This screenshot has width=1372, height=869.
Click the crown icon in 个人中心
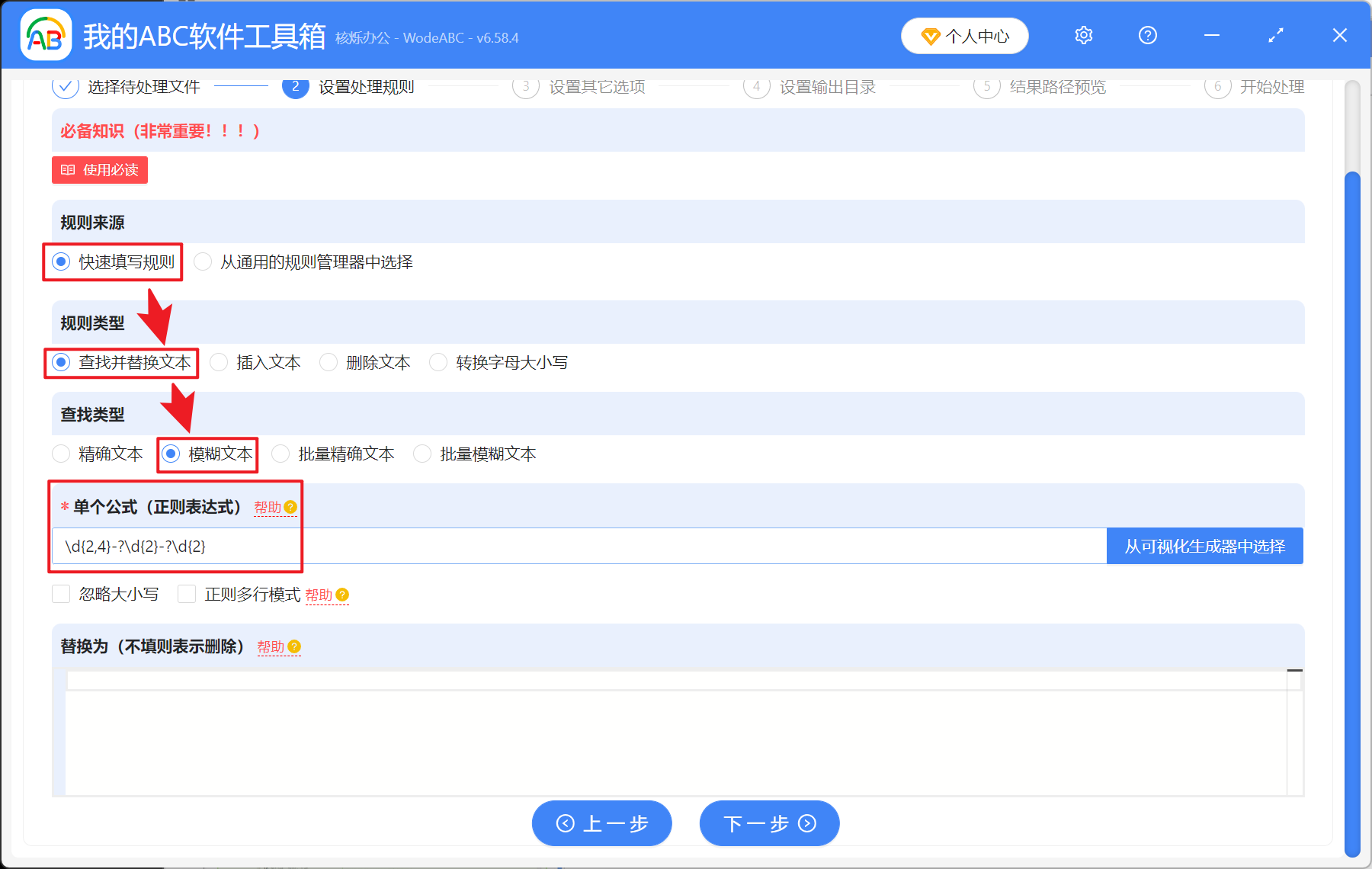pyautogui.click(x=931, y=35)
